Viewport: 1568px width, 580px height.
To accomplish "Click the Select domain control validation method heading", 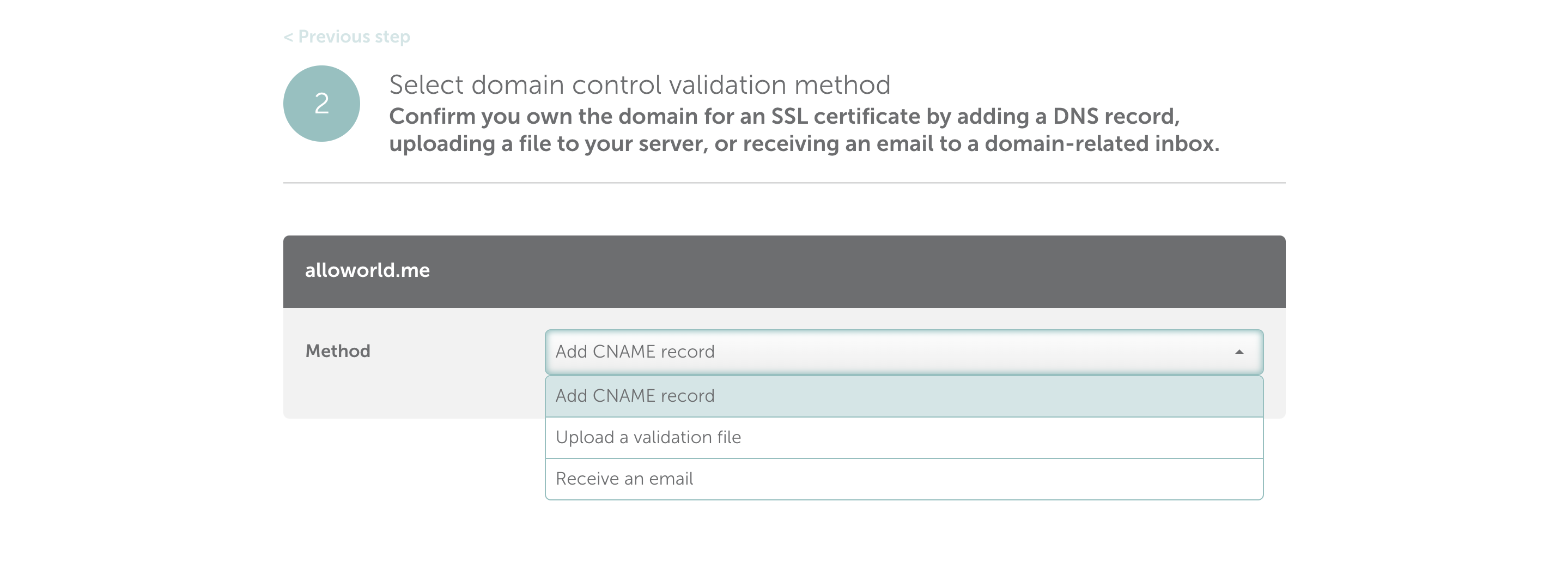I will pyautogui.click(x=639, y=84).
